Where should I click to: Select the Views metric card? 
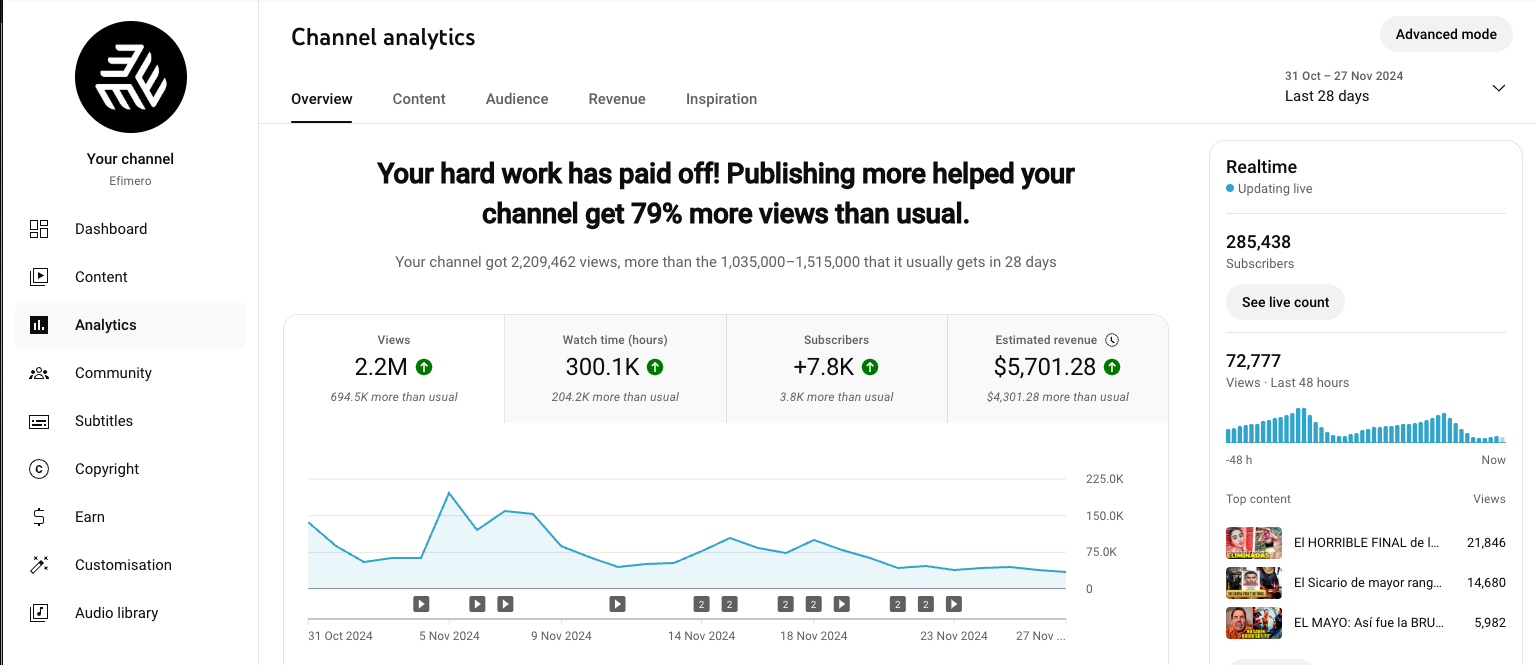394,368
